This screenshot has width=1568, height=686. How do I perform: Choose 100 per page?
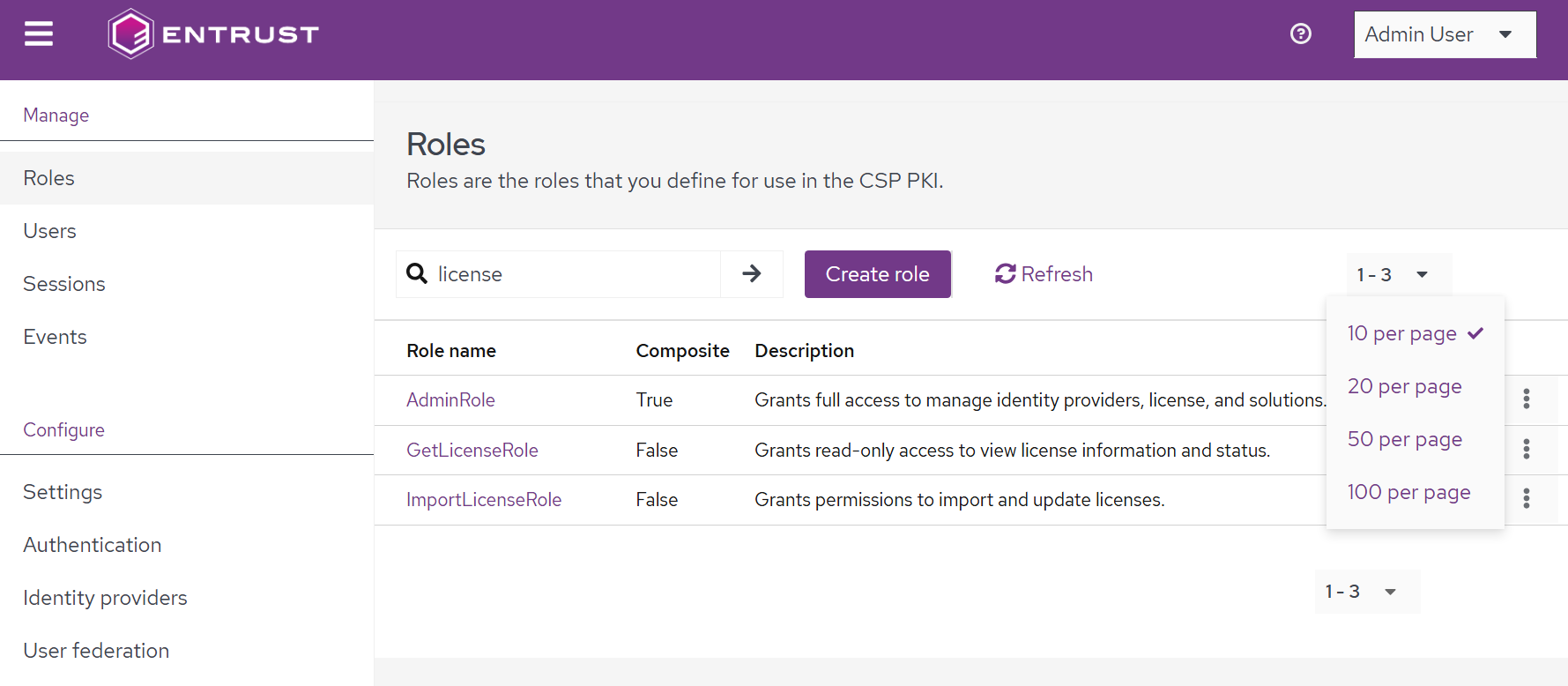click(1408, 493)
